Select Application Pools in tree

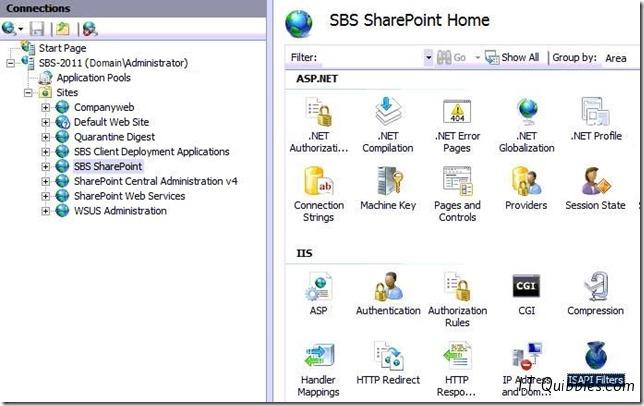point(93,78)
